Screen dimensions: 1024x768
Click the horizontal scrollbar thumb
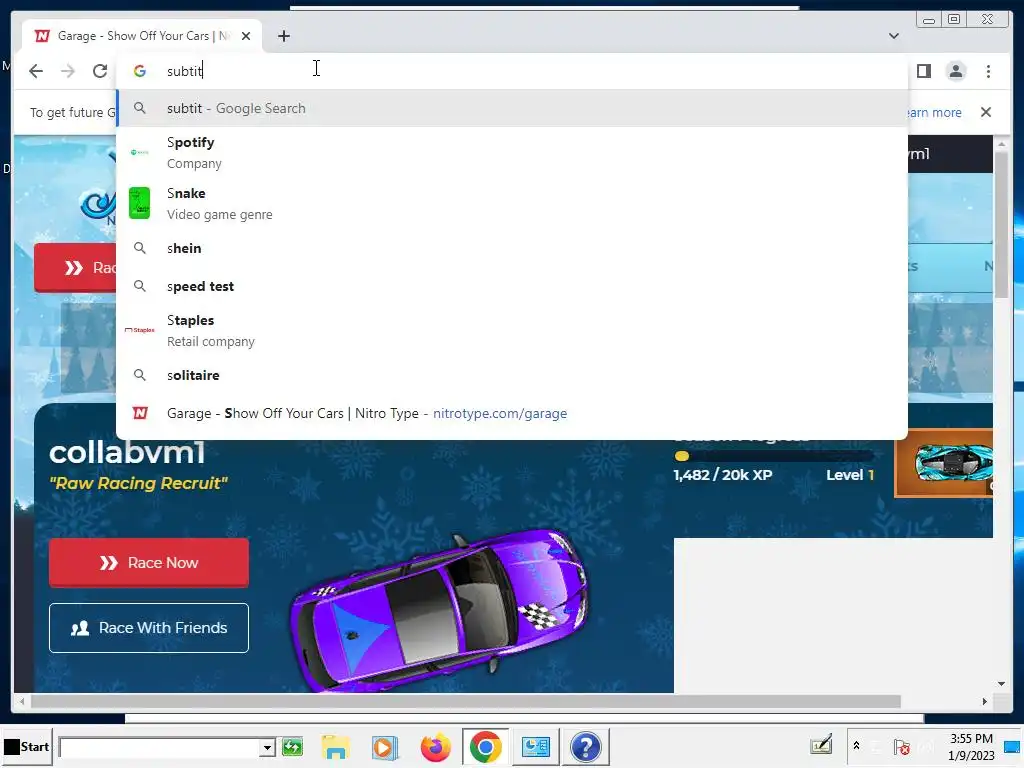466,701
